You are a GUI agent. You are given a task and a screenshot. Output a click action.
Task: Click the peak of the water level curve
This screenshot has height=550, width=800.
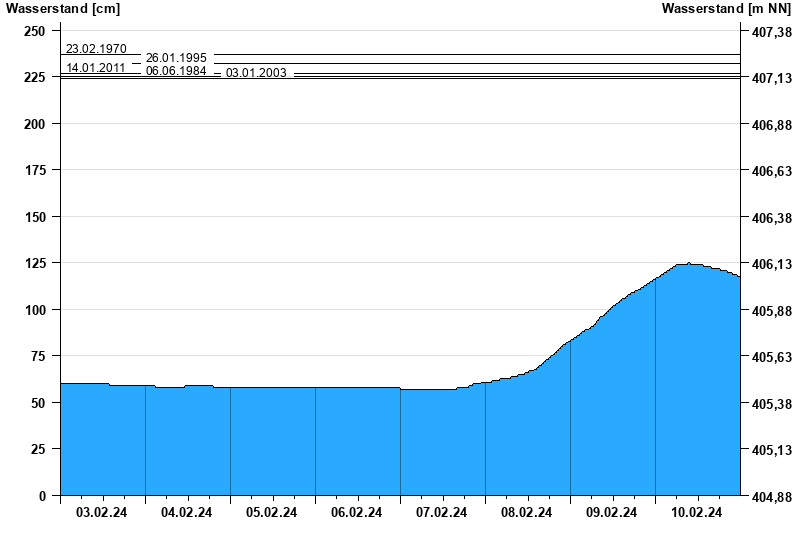(x=688, y=264)
